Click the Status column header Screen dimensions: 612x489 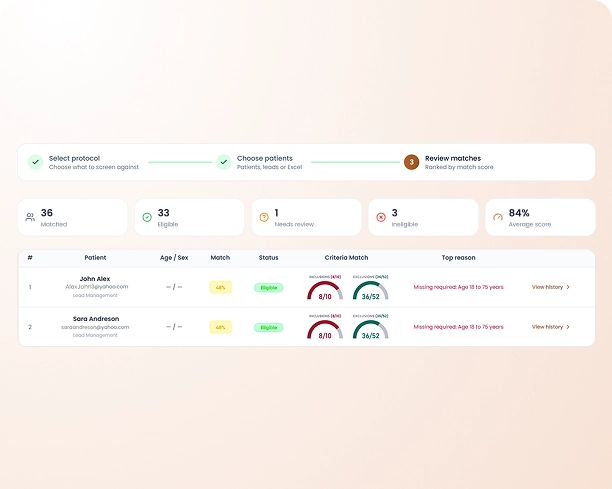coord(269,258)
